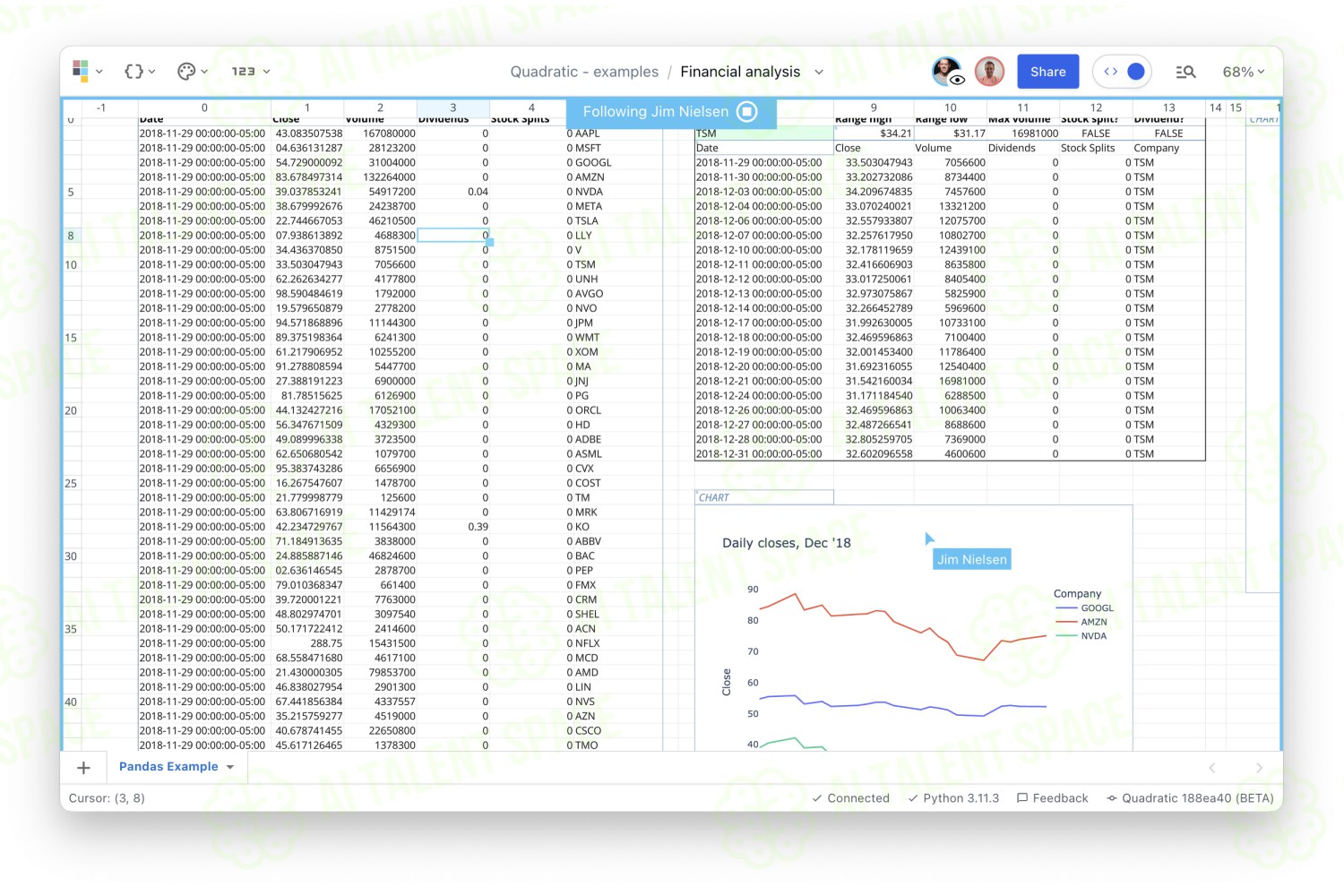Click the 0.04 dividend value
The image size is (1344, 896).
click(x=478, y=192)
